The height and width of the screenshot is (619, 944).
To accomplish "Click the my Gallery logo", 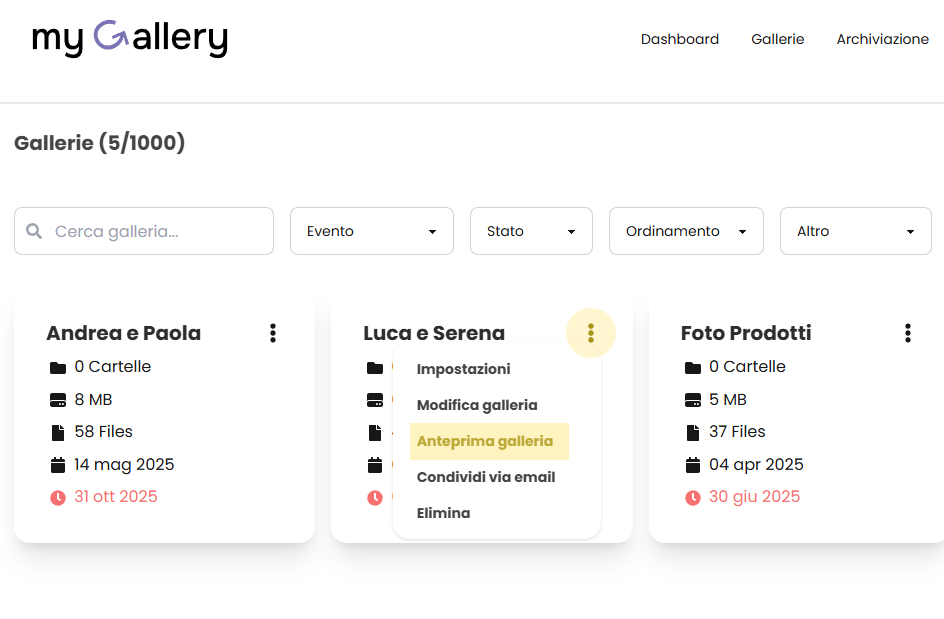I will 130,39.
